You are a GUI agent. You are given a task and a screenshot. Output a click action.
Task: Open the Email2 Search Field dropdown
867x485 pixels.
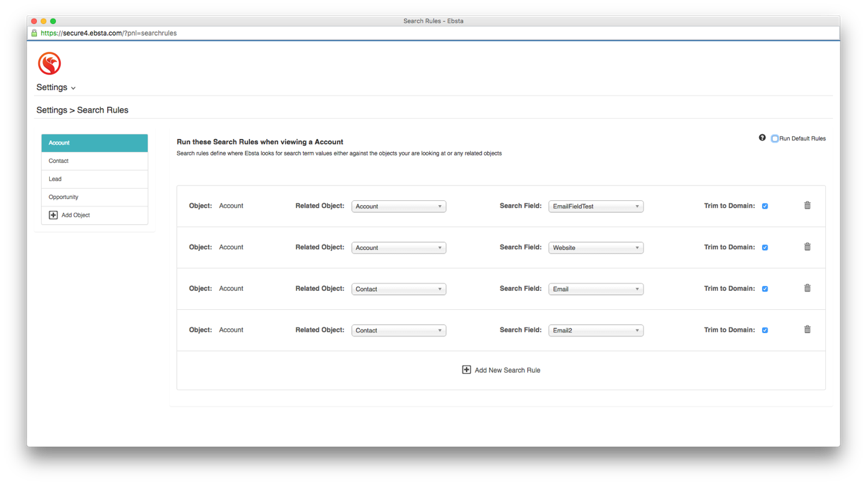(595, 330)
